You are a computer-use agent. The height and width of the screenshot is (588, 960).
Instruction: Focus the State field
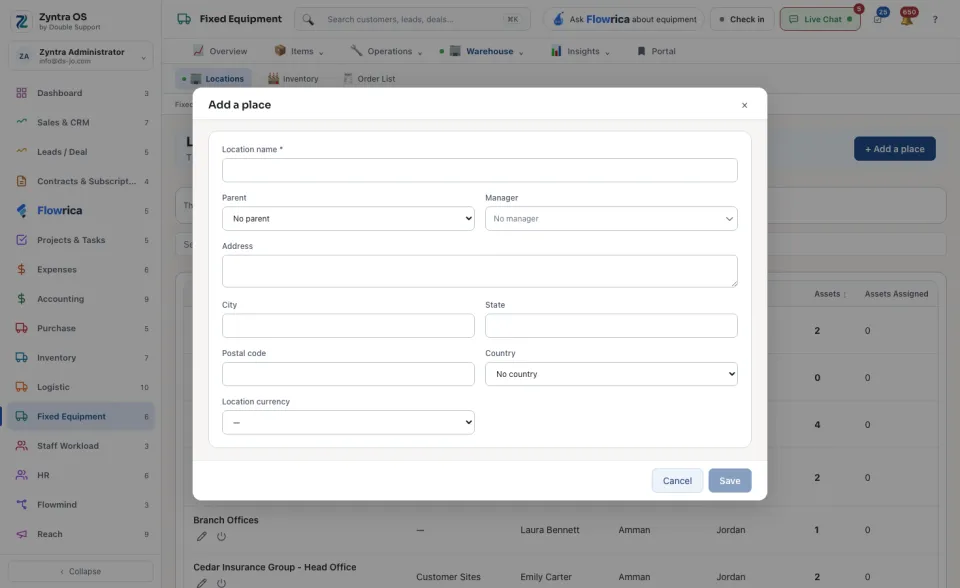(611, 326)
